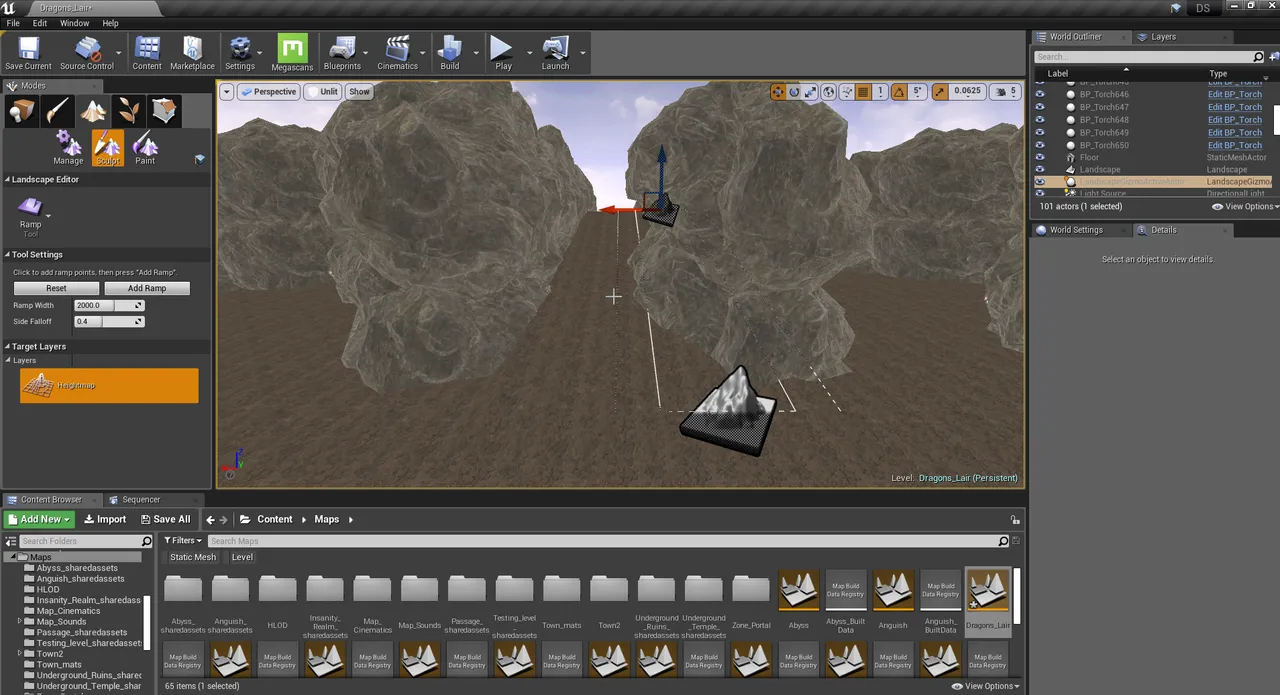Launch the Marketplace from toolbar
The image size is (1280, 695).
pyautogui.click(x=192, y=53)
